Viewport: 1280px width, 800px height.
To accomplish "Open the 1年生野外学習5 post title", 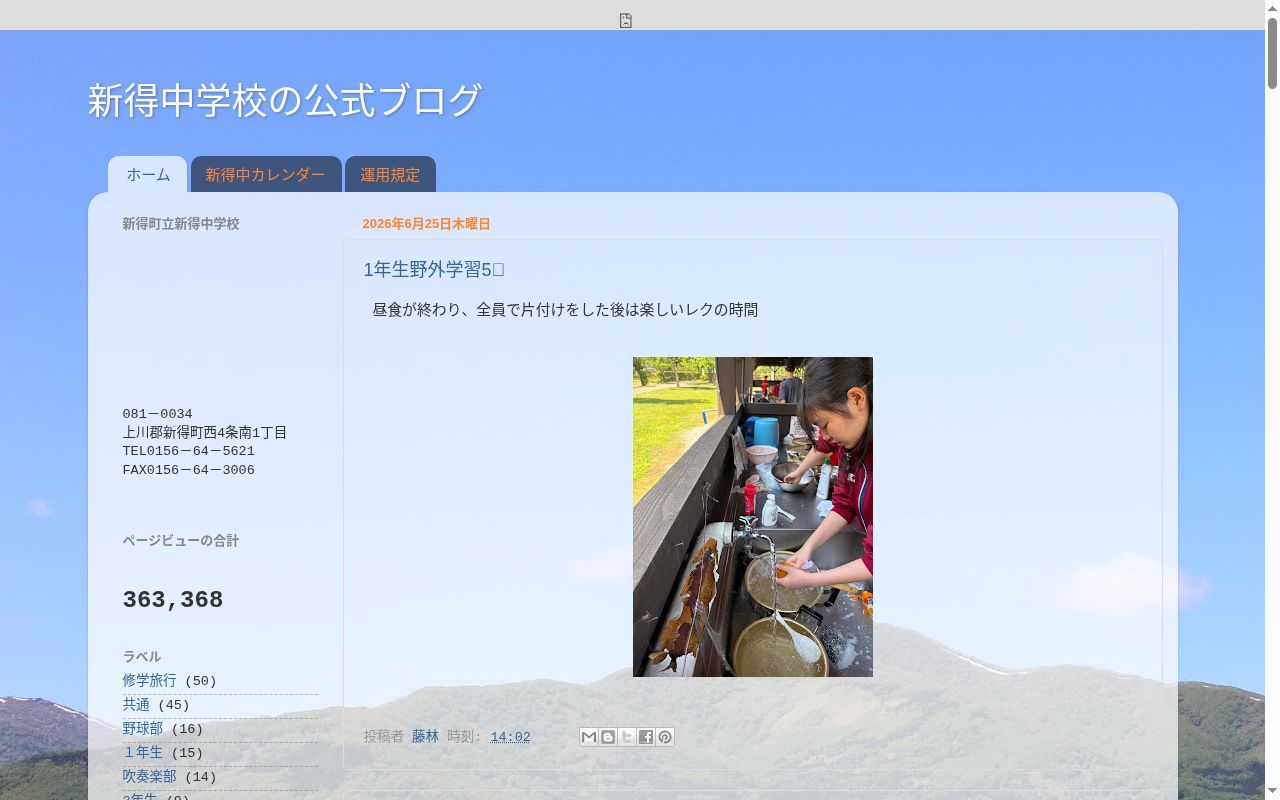I will pyautogui.click(x=433, y=270).
